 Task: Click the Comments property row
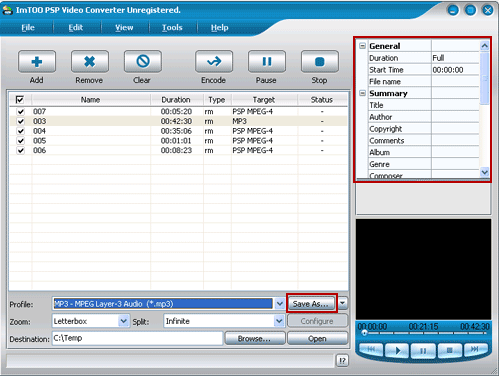(x=423, y=141)
